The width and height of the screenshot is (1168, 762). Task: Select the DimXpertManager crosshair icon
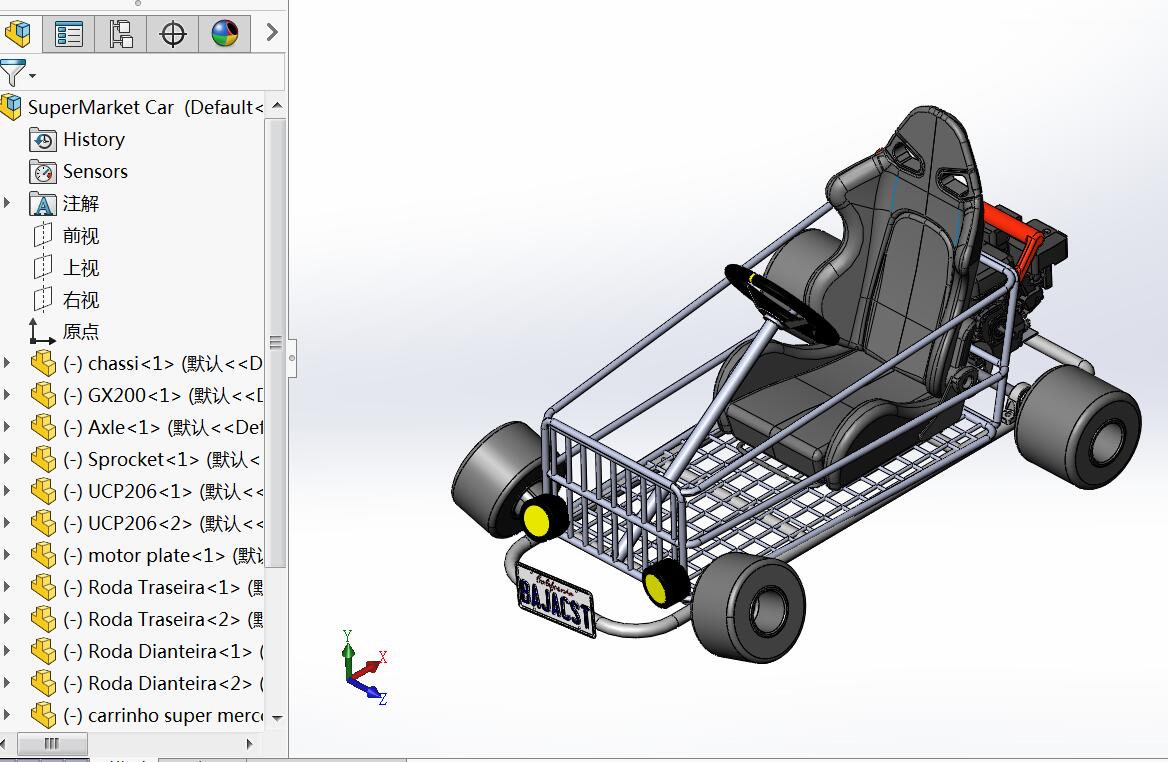(173, 33)
